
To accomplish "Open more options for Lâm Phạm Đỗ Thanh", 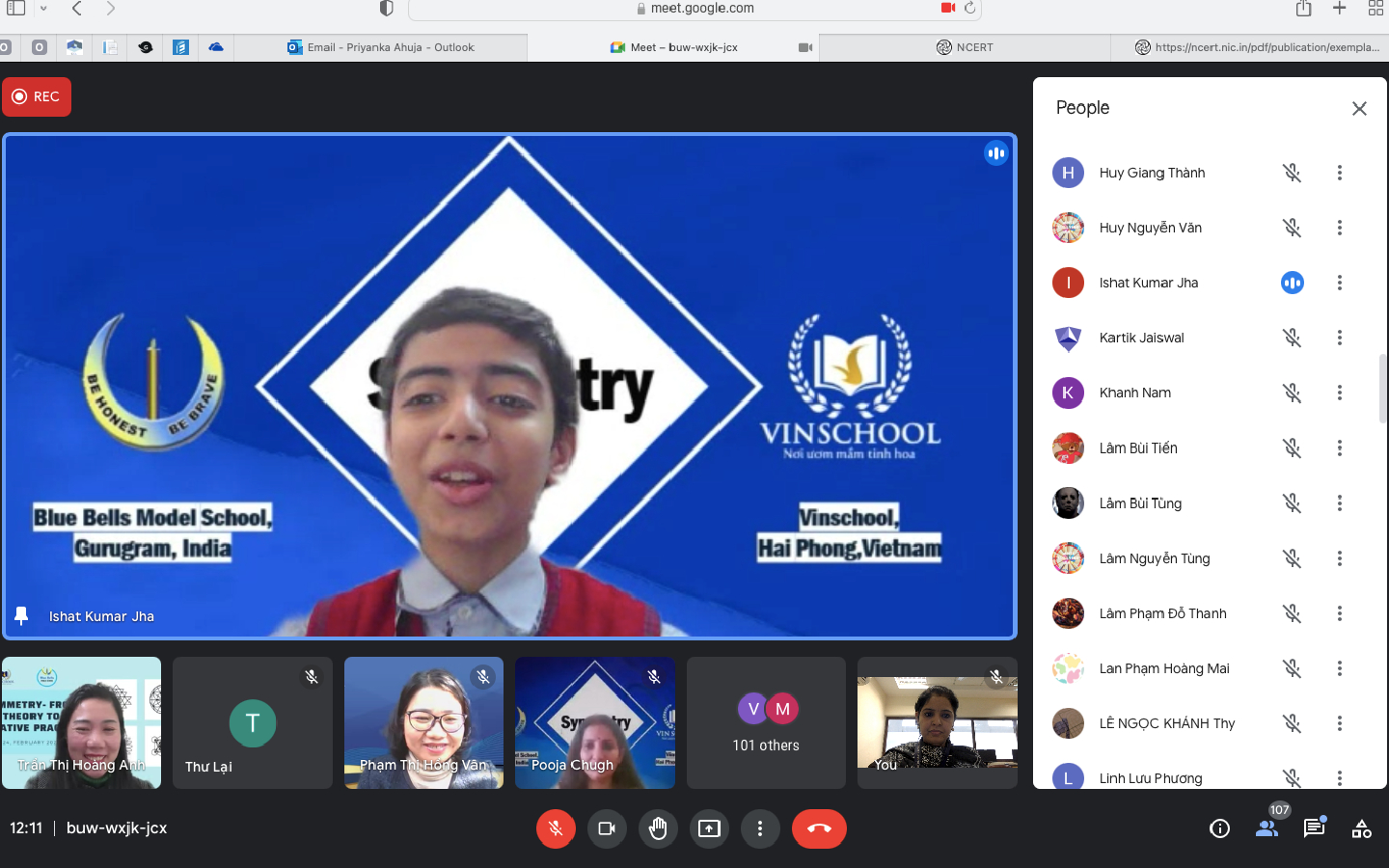I will 1339,613.
